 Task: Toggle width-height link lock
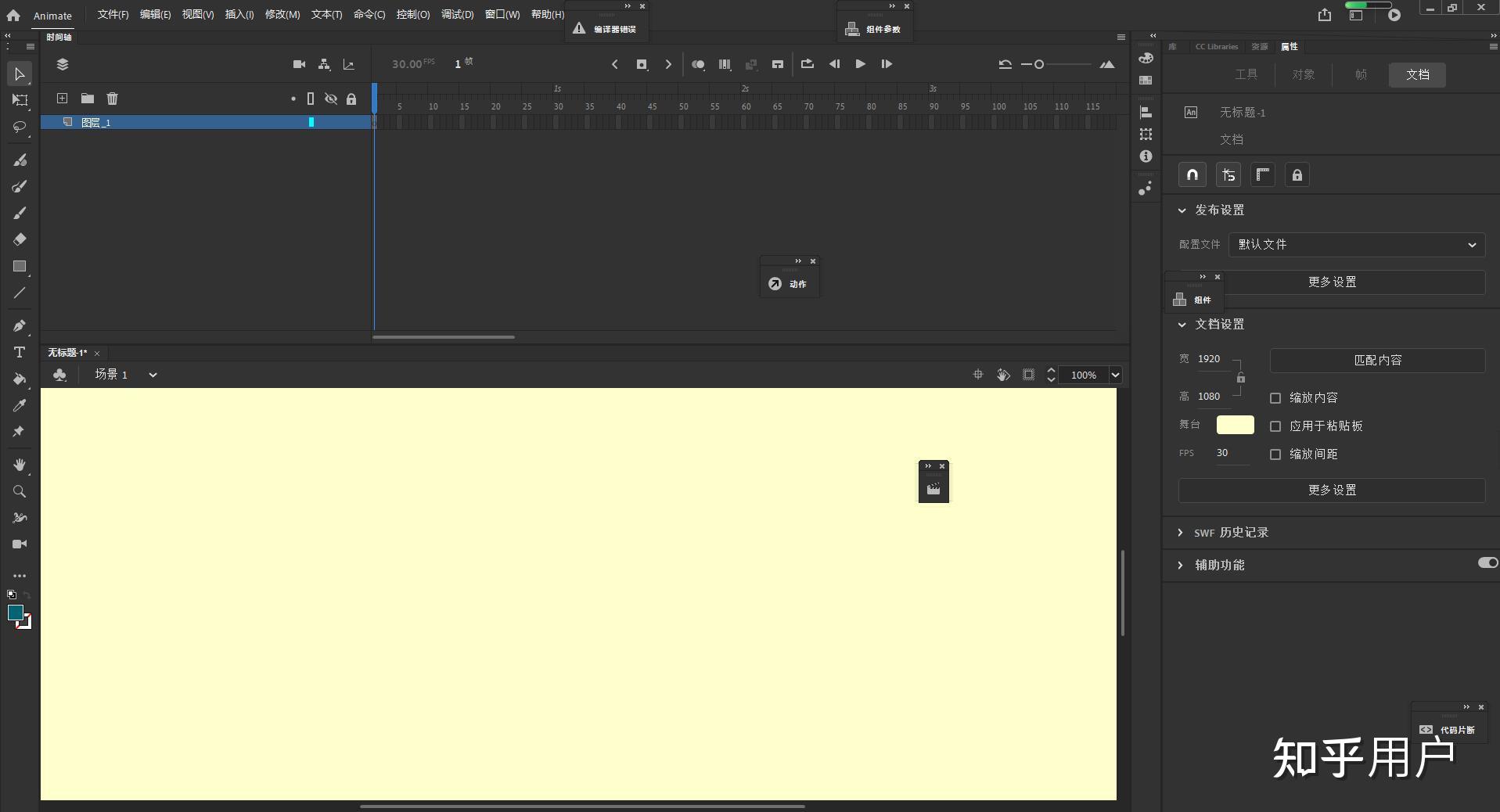(1240, 379)
